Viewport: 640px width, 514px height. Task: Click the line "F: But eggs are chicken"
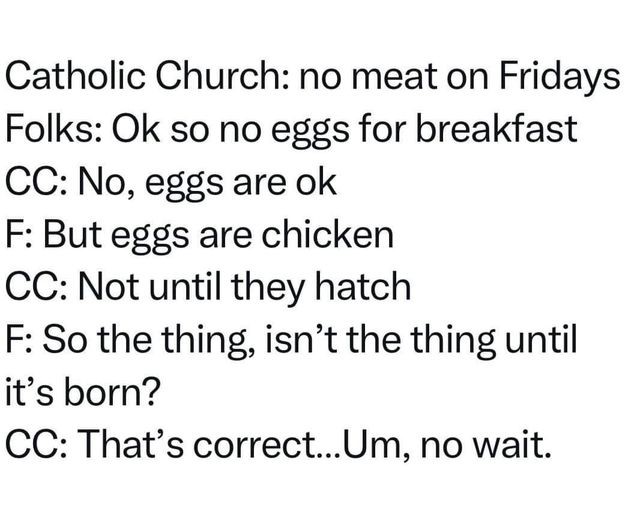(x=200, y=234)
